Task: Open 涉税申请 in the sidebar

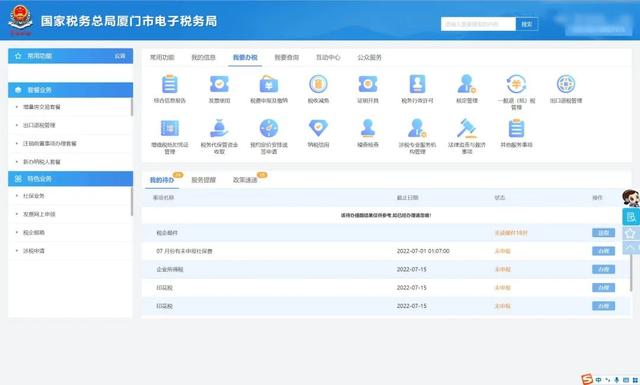Action: pyautogui.click(x=33, y=251)
